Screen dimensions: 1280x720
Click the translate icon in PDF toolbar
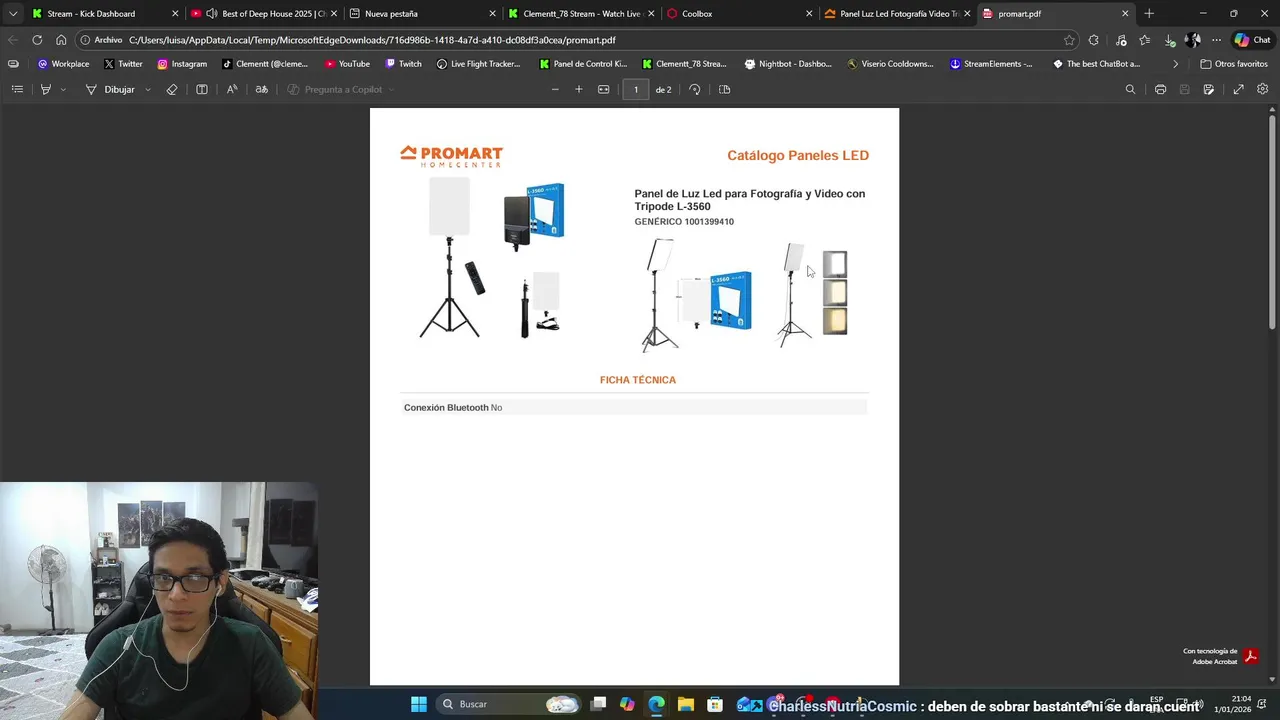click(x=262, y=89)
